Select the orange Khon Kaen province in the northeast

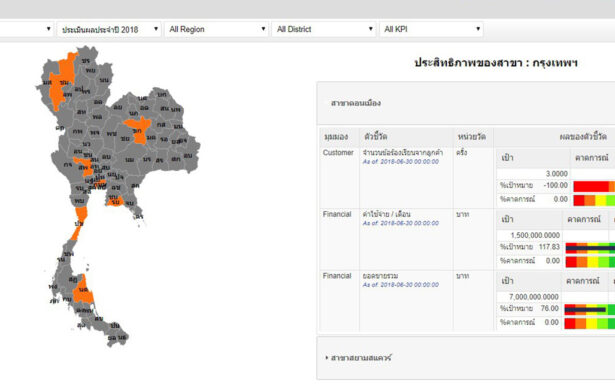tap(139, 131)
